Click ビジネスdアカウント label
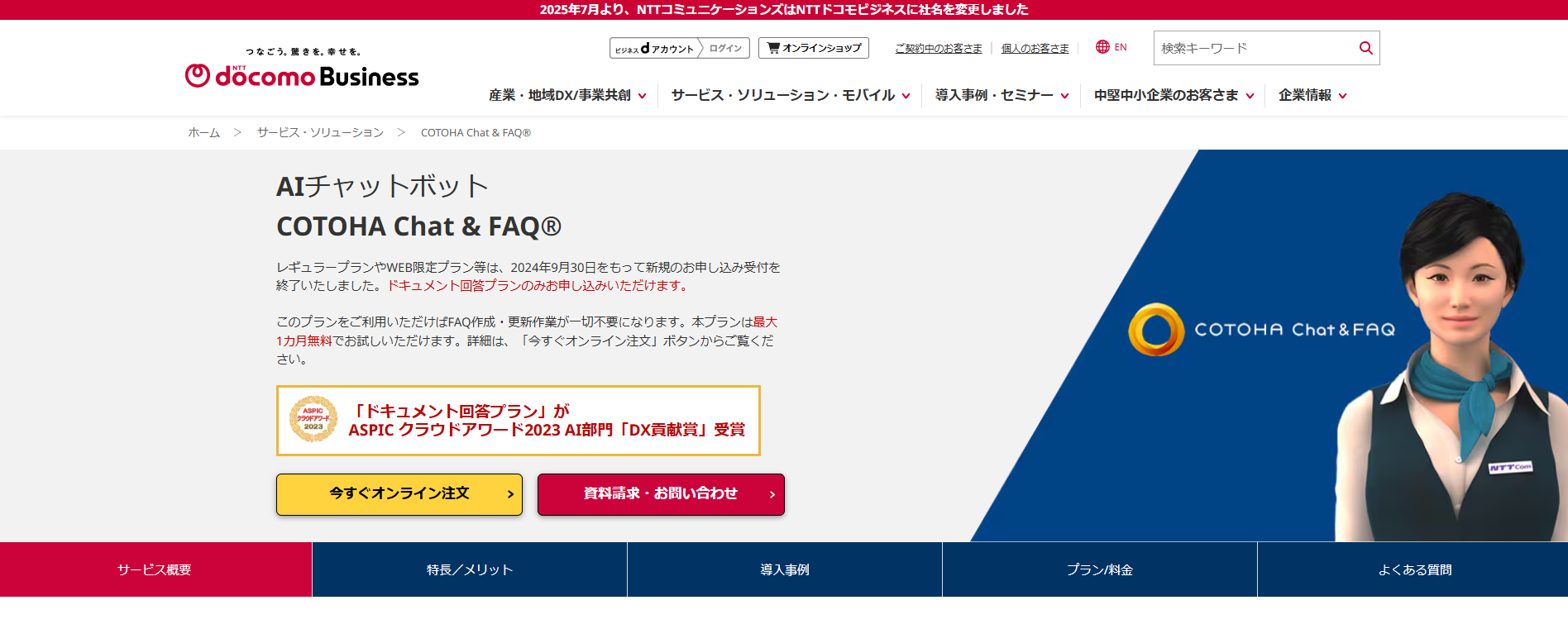The width and height of the screenshot is (1568, 643). click(654, 49)
